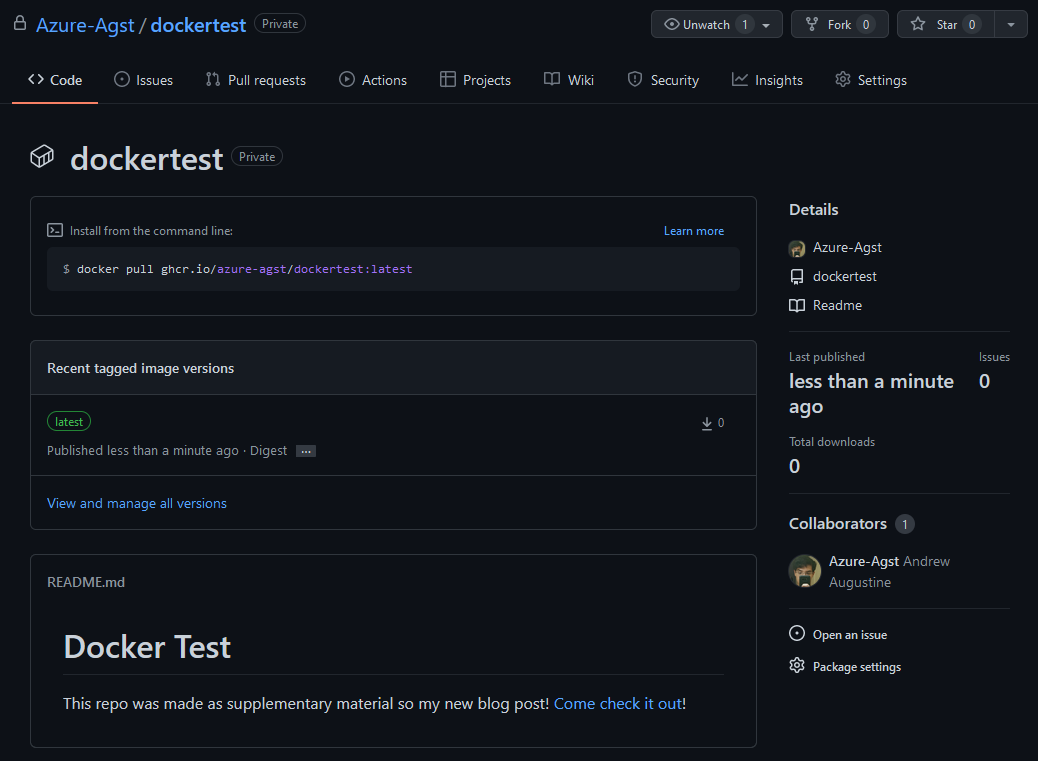Click the Last published label
1038x761 pixels.
(827, 357)
